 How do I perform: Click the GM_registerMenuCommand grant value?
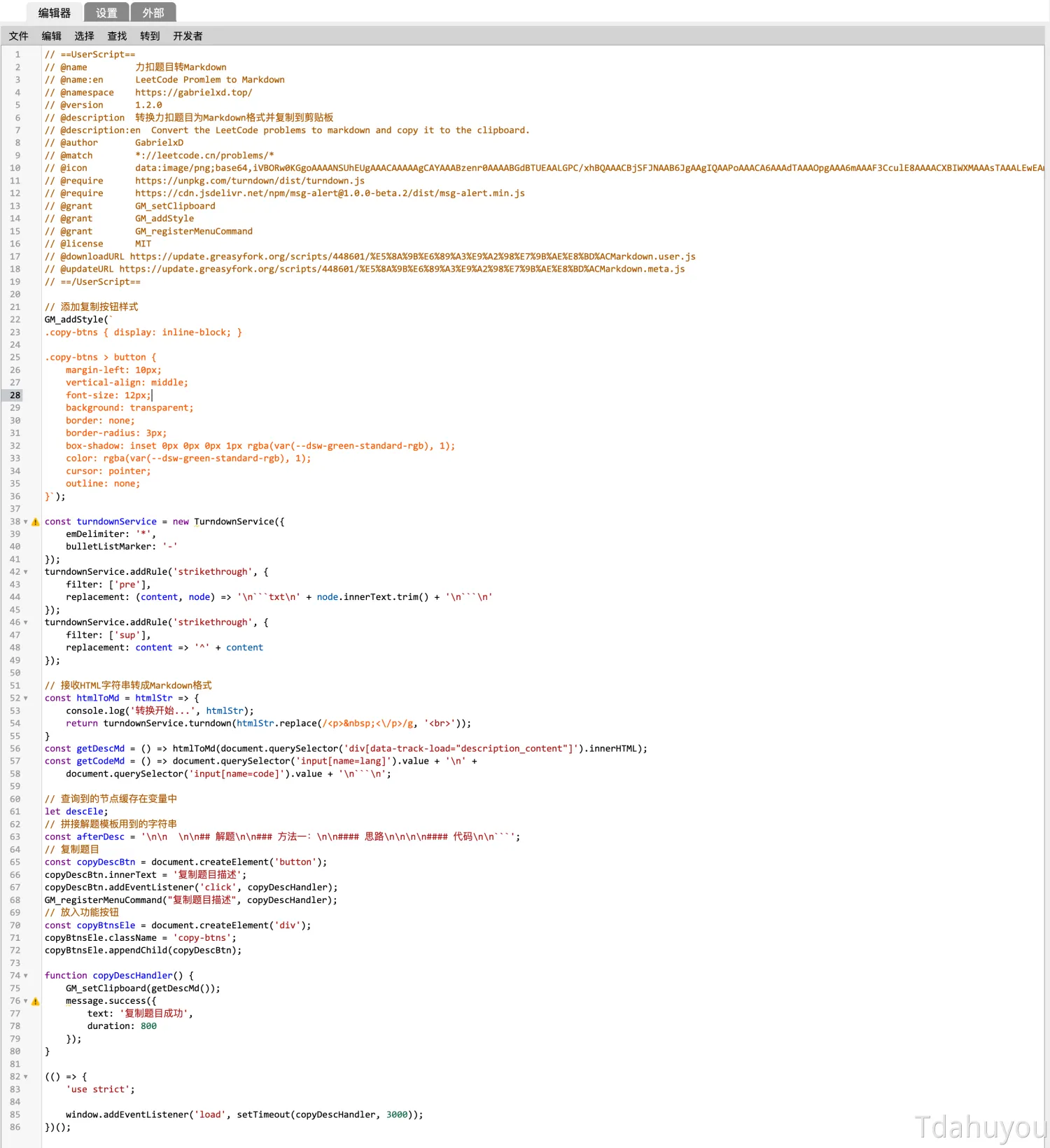click(194, 231)
